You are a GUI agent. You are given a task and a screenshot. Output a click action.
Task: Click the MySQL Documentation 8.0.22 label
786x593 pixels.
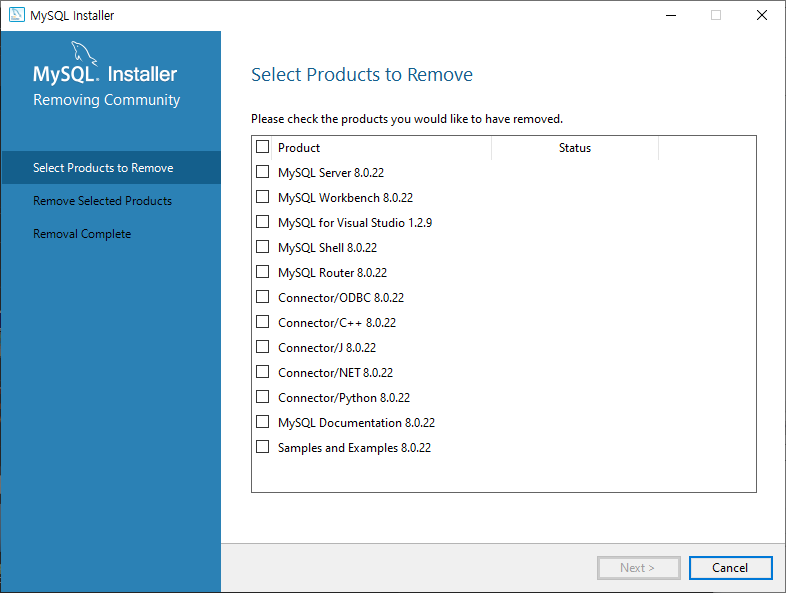pos(356,423)
